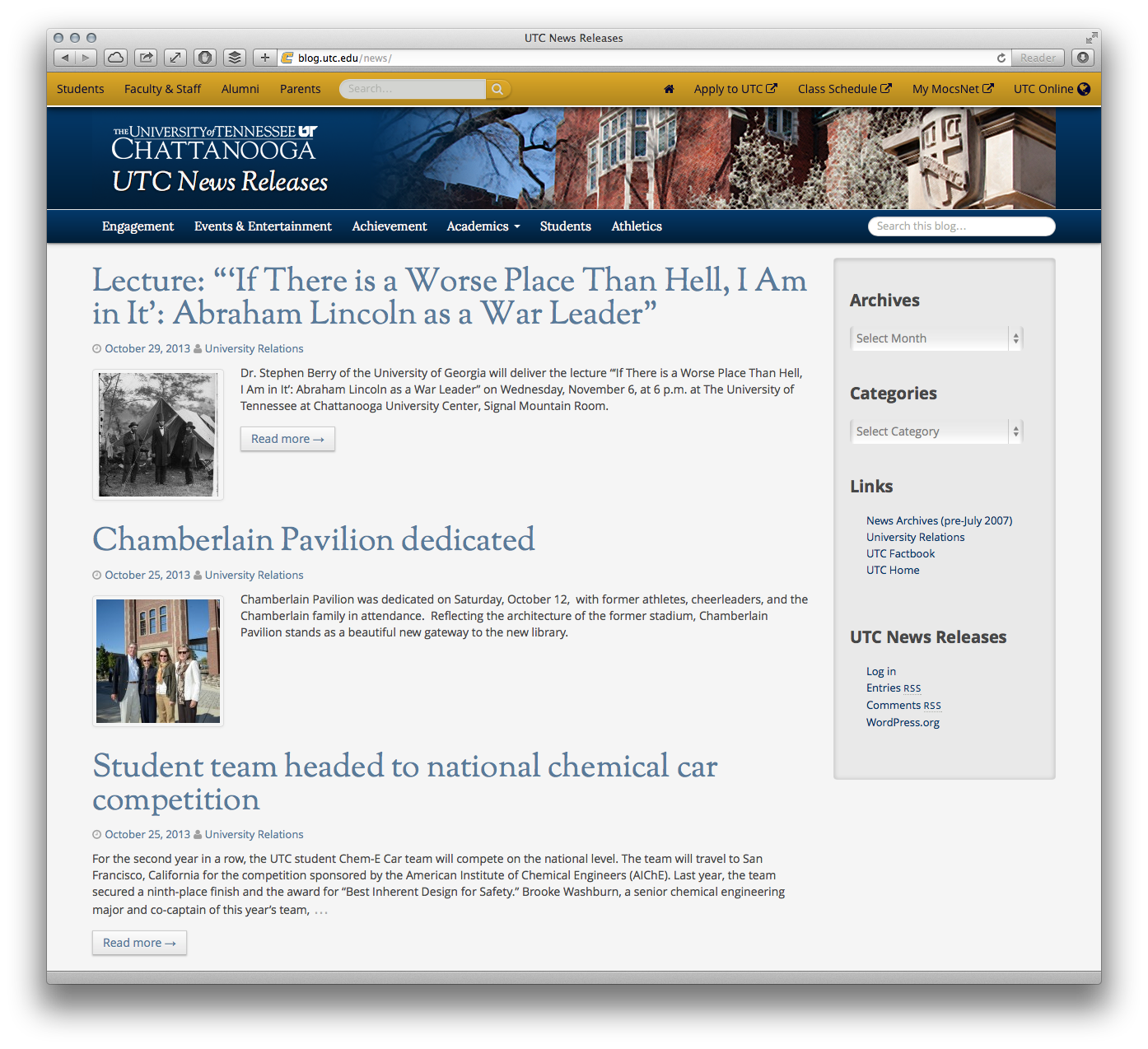This screenshot has width=1148, height=1049.
Task: Open the UTC Factbook link
Action: [900, 553]
